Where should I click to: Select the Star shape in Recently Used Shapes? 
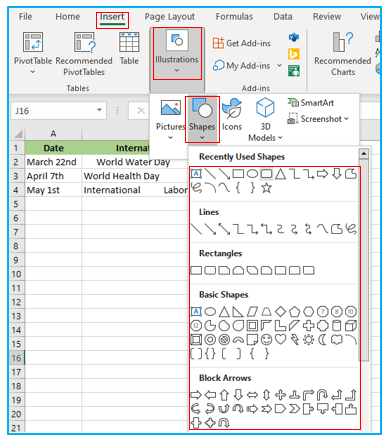pos(266,188)
